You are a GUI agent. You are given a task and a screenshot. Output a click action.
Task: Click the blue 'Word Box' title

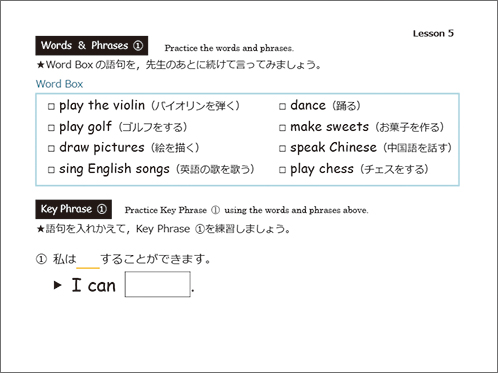59,84
